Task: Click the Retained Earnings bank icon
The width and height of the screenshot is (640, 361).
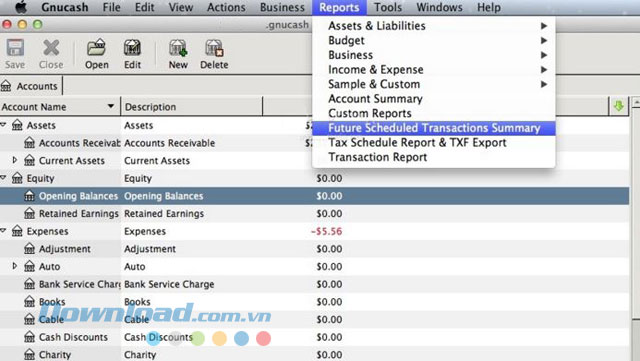Action: pos(29,214)
